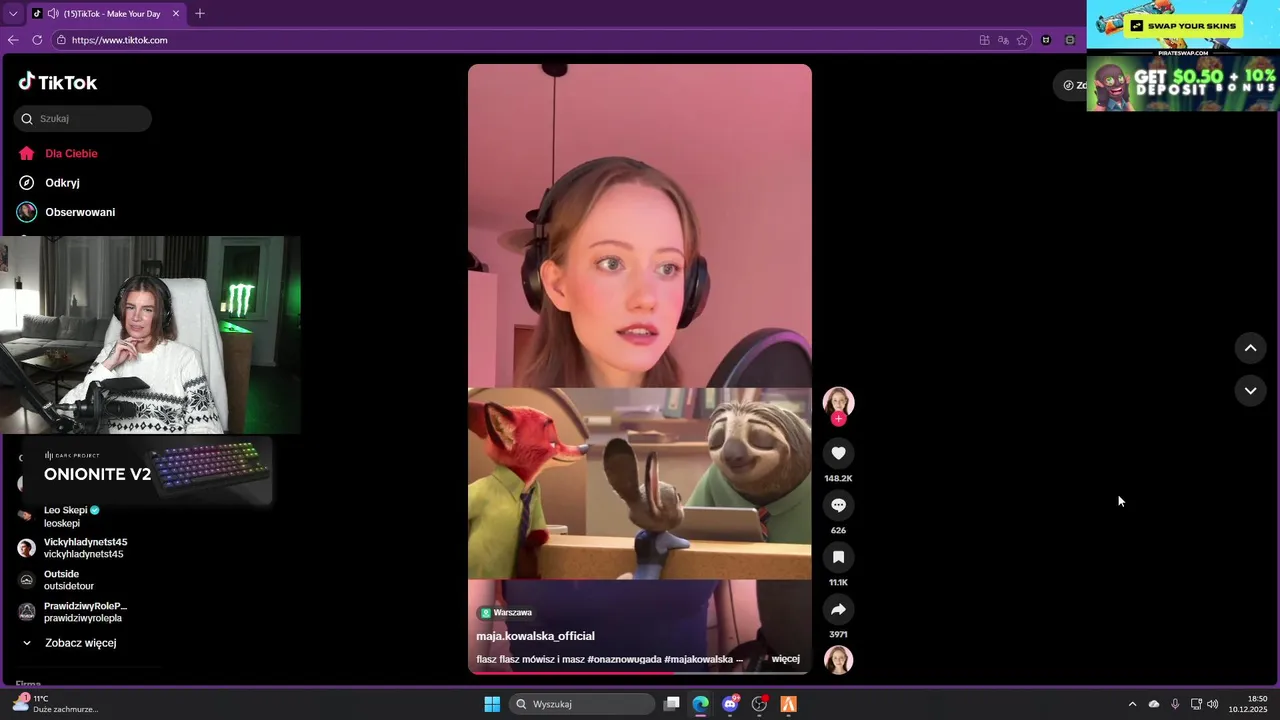Viewport: 1280px width, 720px height.
Task: View site information lock icon
Action: coord(61,40)
